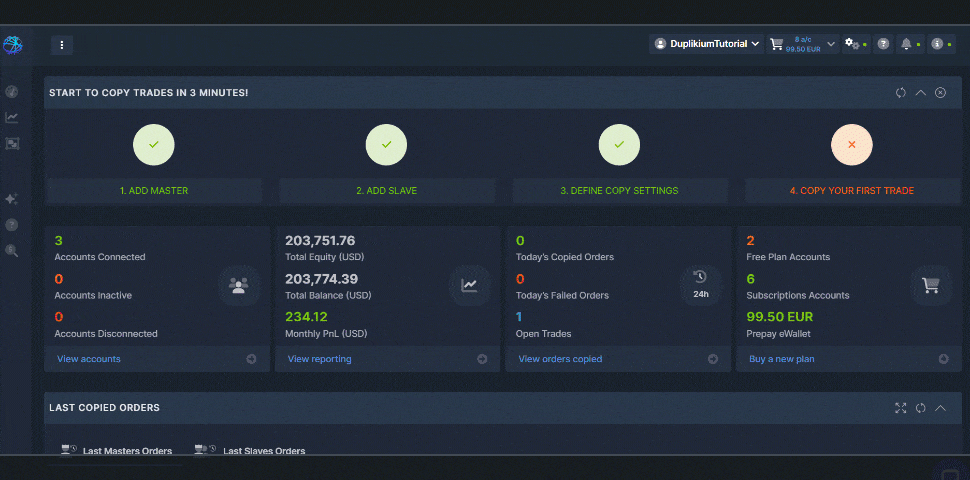Open the reporting chart icon in the sidebar
Screen dimensions: 970x480
(12, 118)
